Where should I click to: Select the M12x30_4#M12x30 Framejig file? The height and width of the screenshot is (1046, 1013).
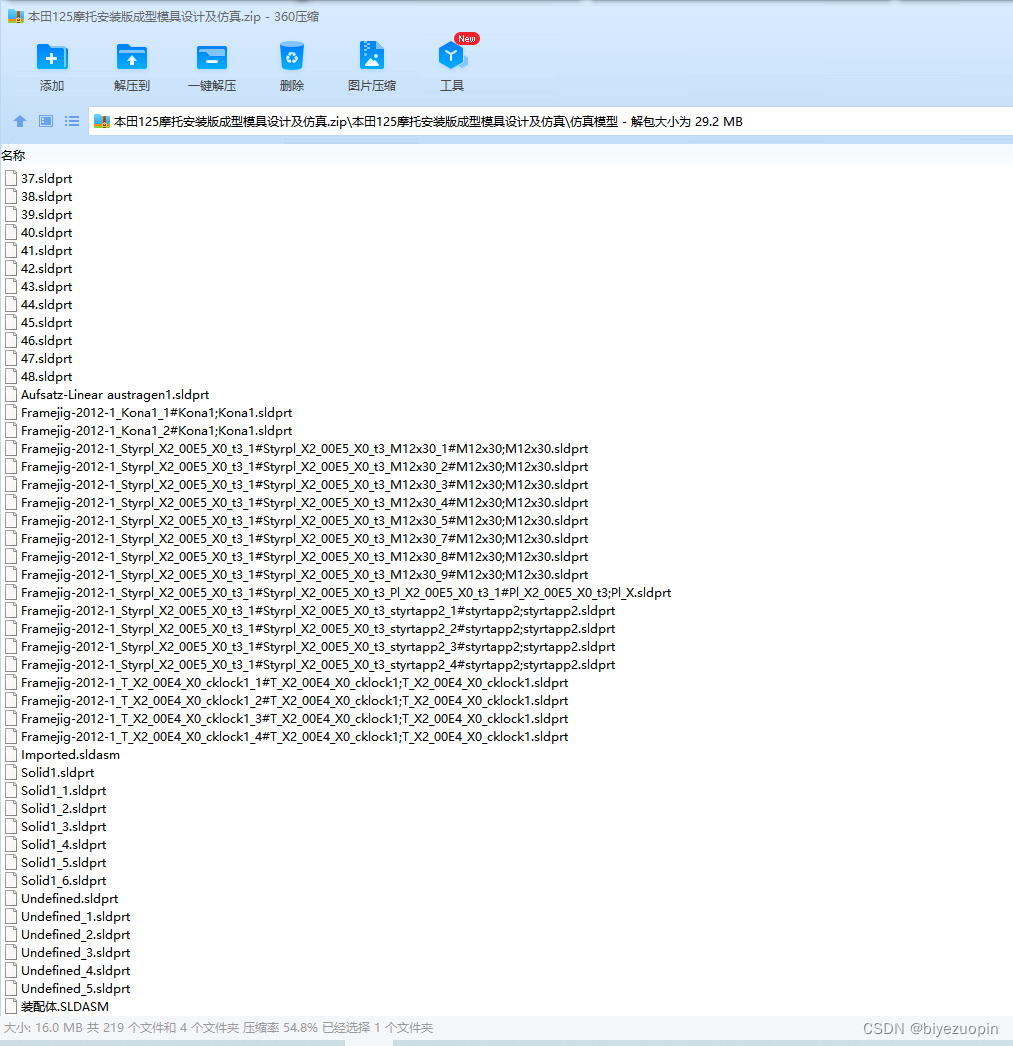pos(304,503)
